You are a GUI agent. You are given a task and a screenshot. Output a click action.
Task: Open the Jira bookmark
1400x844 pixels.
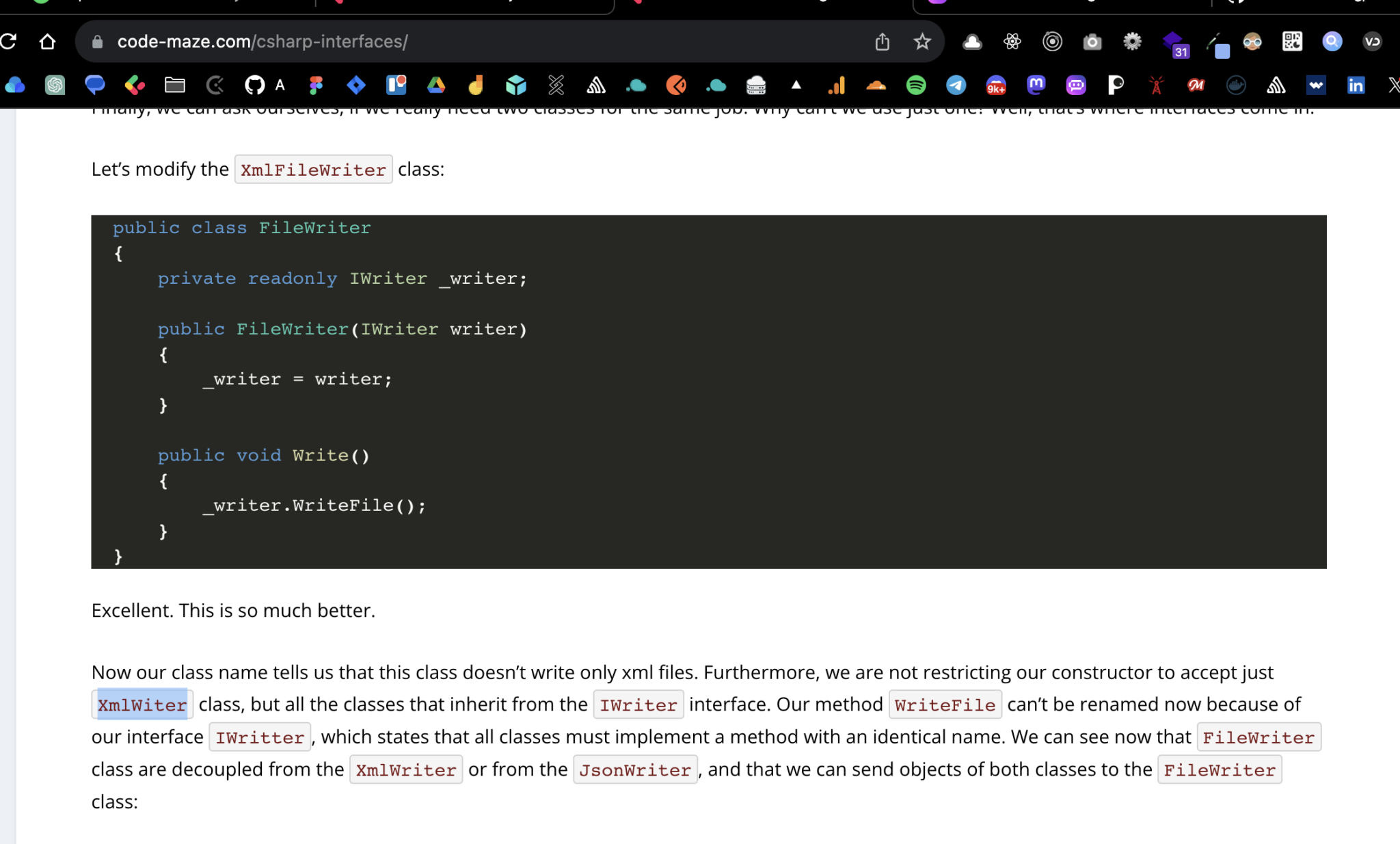(356, 85)
